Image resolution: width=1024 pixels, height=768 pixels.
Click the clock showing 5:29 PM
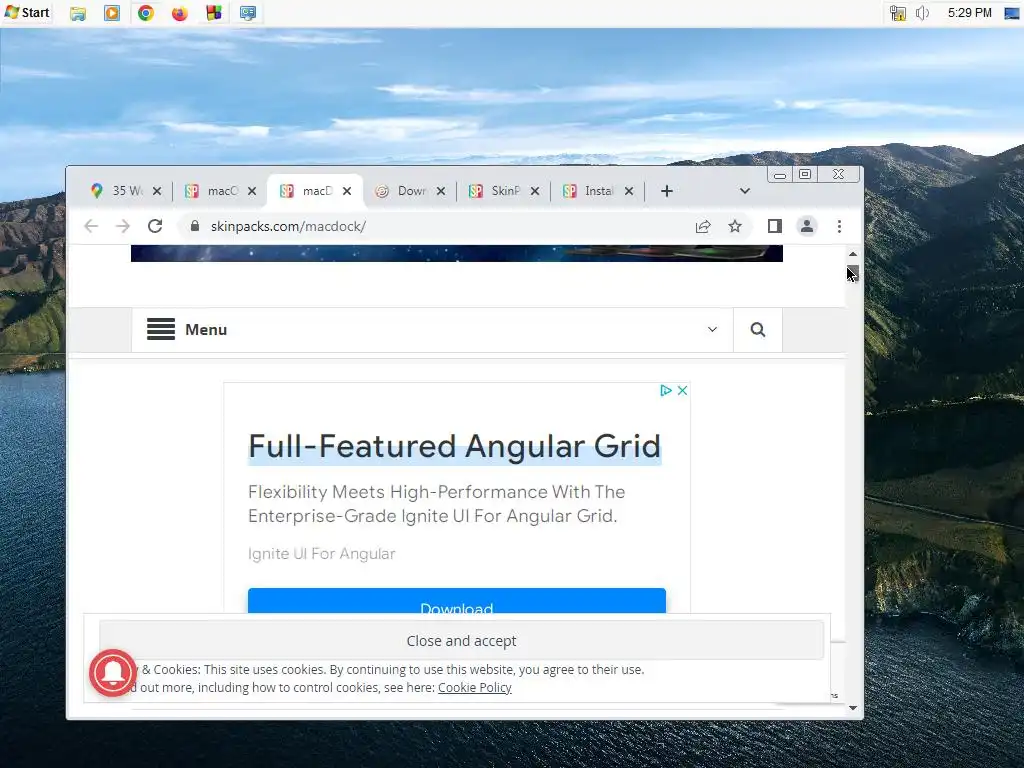click(x=969, y=13)
